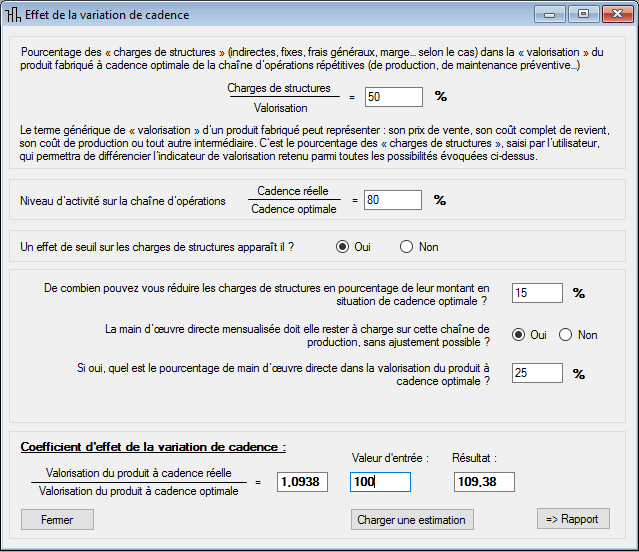
Task: Choose Oui for main d'œuvre directe mensualisée
Action: (518, 335)
